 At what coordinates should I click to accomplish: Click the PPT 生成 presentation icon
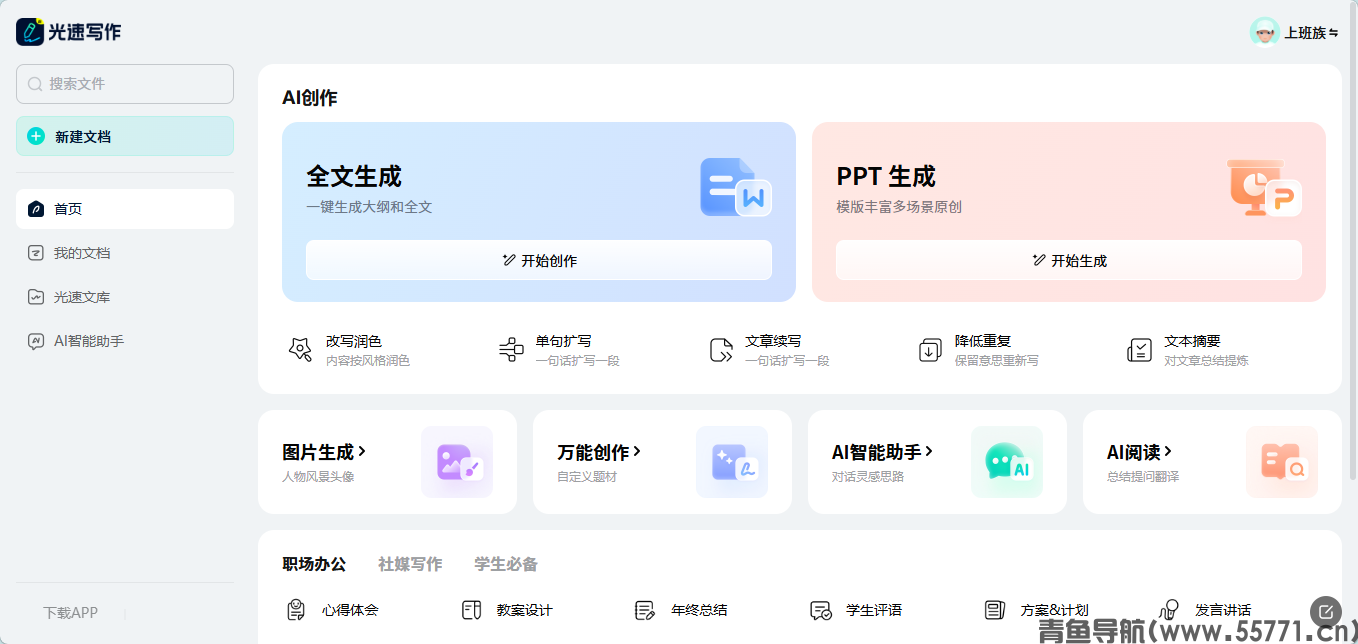[1265, 187]
